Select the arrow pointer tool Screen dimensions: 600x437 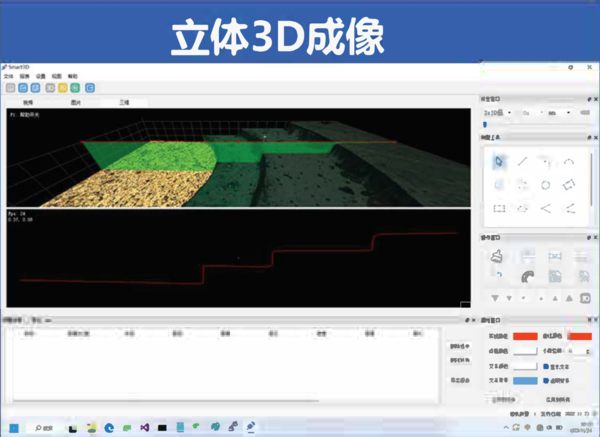tap(499, 161)
